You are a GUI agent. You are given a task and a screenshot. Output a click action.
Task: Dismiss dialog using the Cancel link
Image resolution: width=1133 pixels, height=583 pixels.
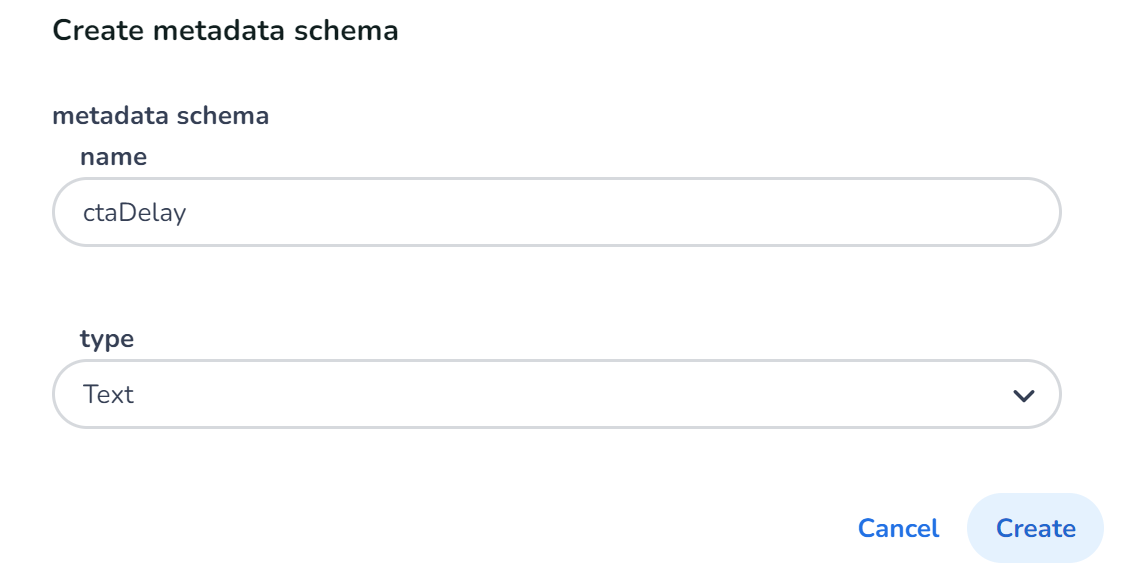point(898,528)
